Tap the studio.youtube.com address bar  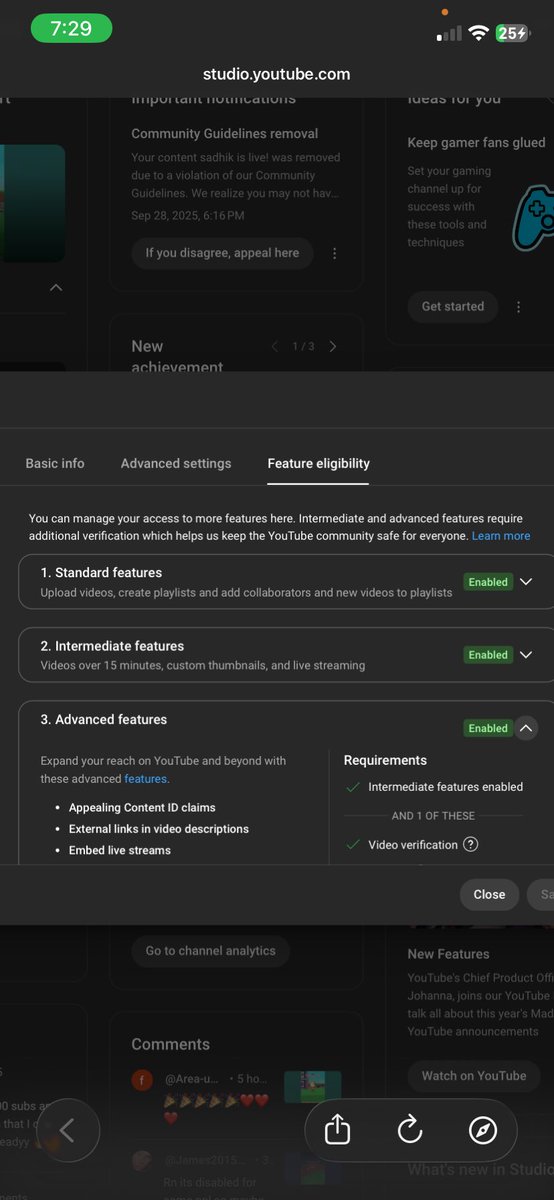click(277, 74)
